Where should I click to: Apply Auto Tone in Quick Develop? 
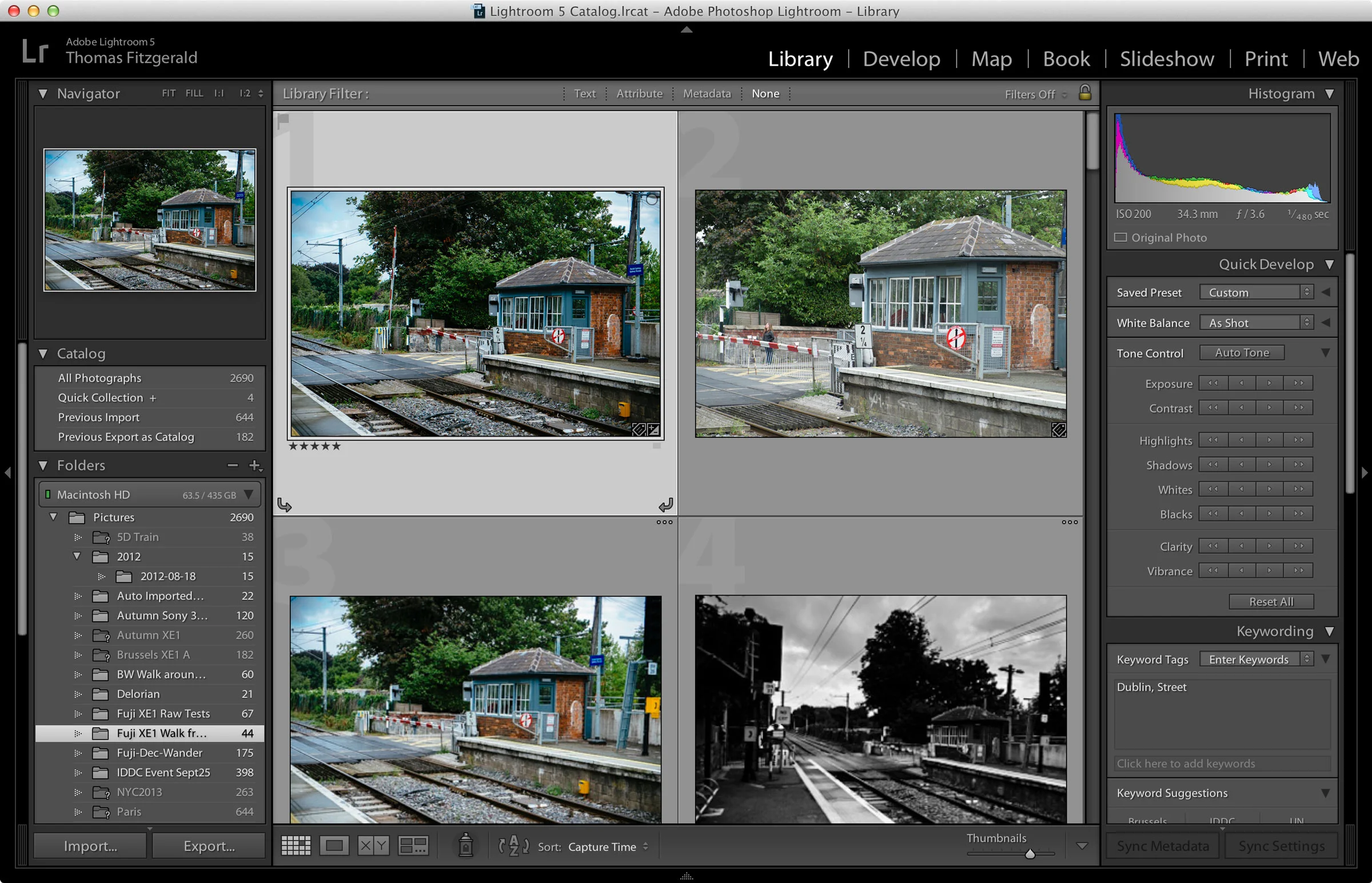click(1242, 352)
